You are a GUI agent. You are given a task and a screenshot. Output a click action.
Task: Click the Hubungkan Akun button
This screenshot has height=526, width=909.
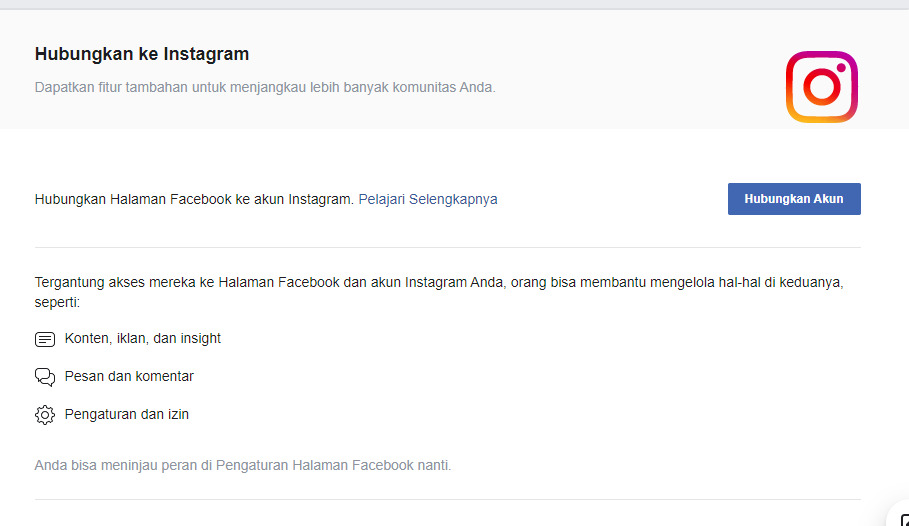tap(794, 199)
